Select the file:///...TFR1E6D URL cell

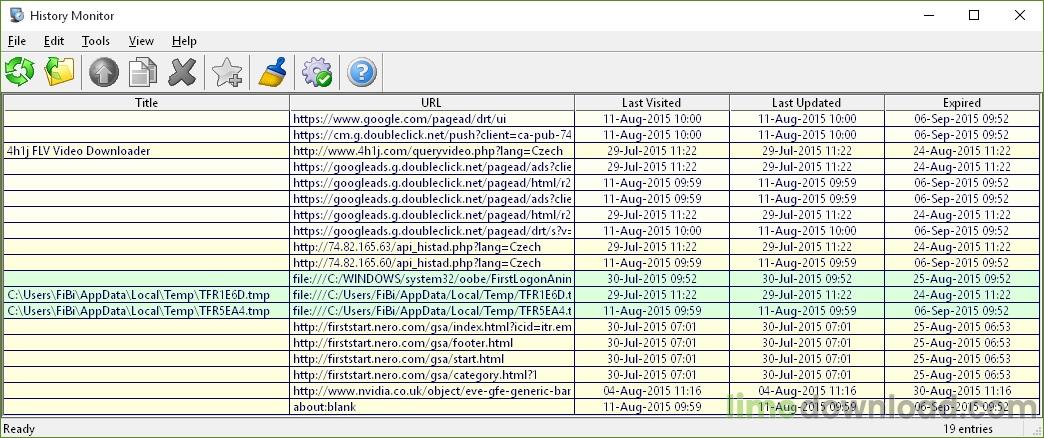(431, 295)
